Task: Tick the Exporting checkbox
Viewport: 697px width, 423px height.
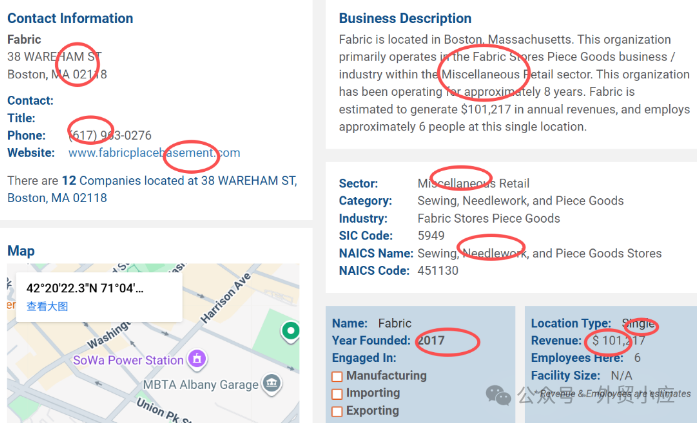Action: coord(337,411)
